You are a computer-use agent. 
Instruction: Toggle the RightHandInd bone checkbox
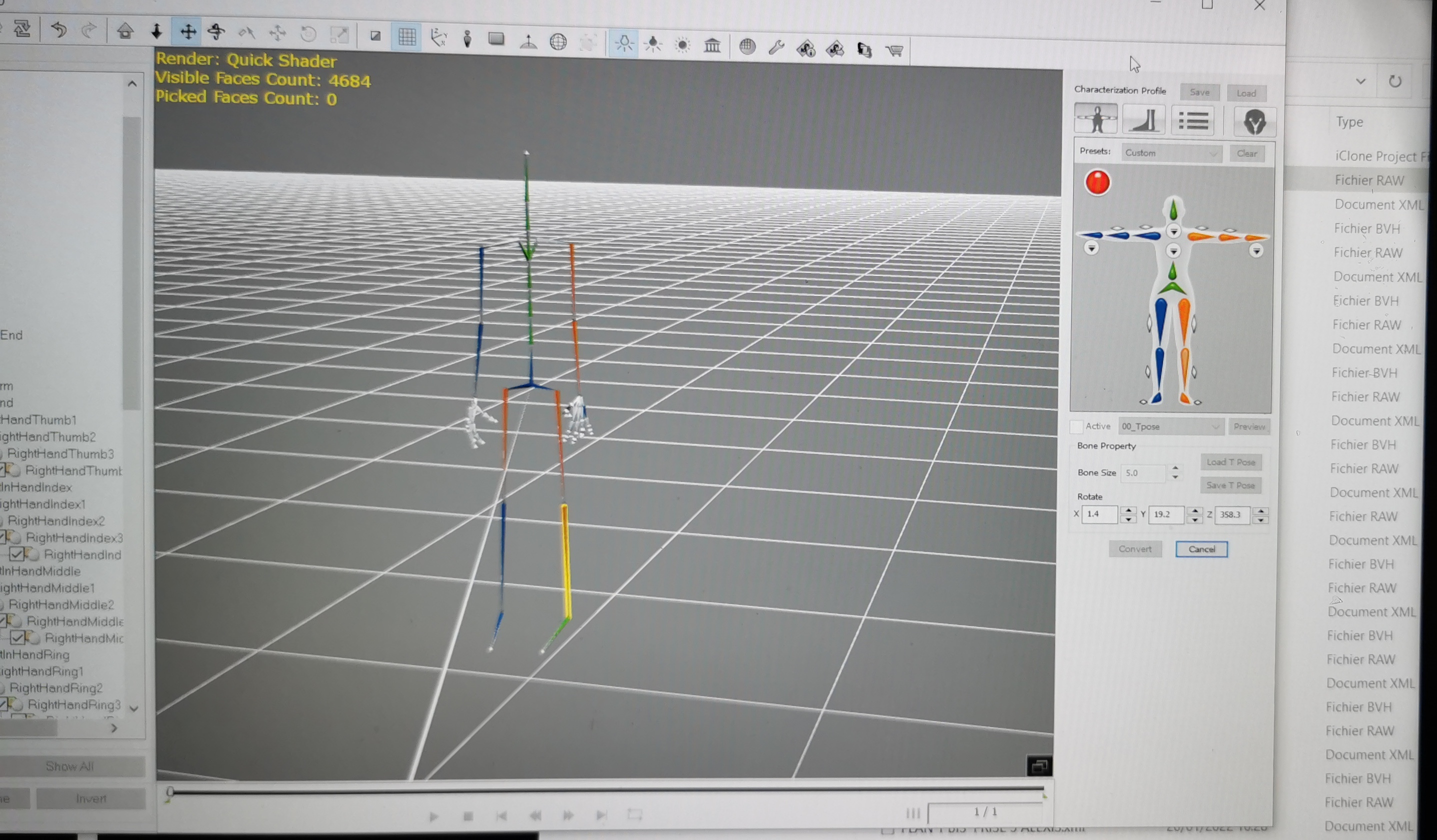pos(17,553)
